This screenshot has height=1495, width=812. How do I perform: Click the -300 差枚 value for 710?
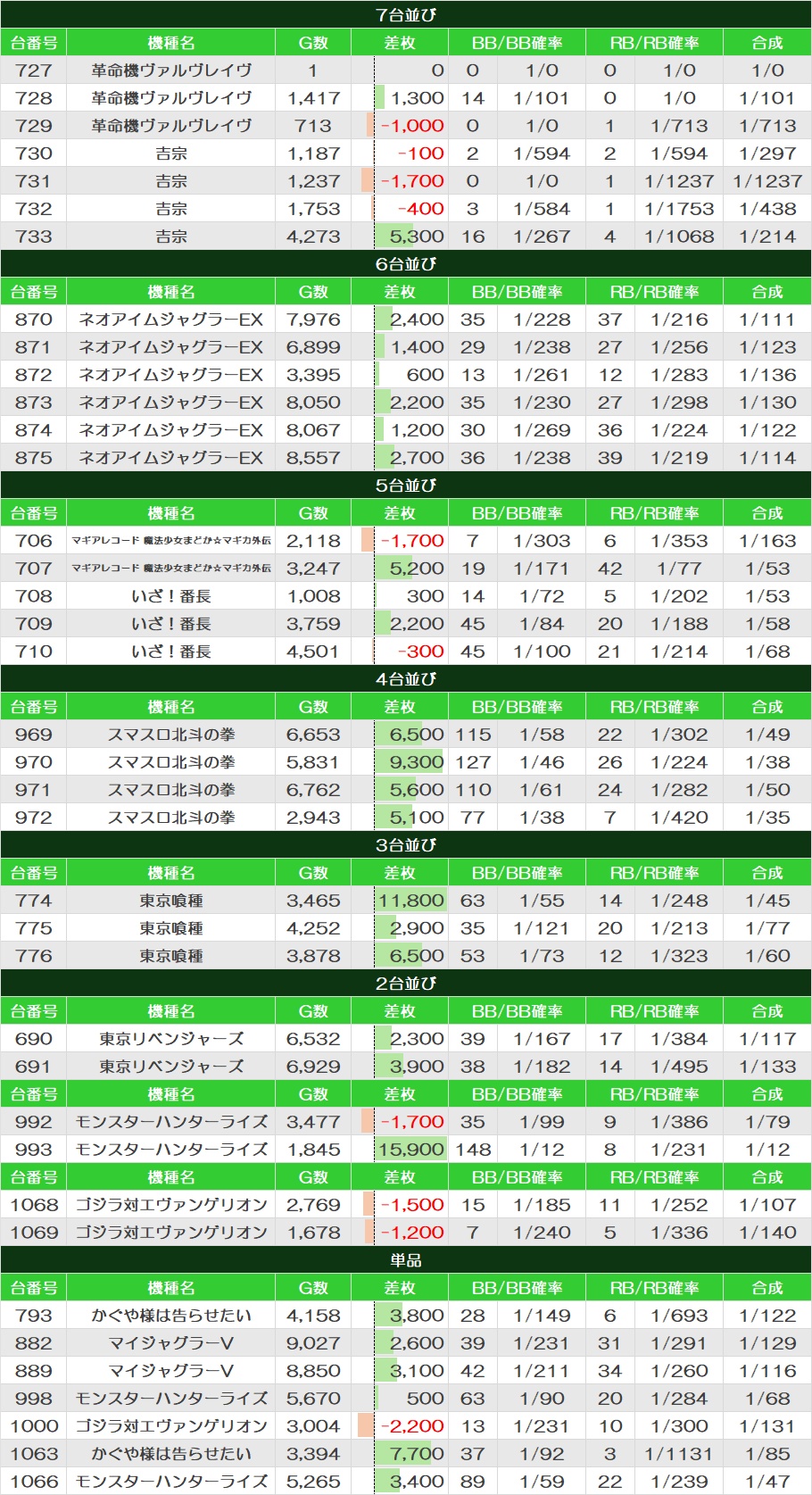coord(420,651)
